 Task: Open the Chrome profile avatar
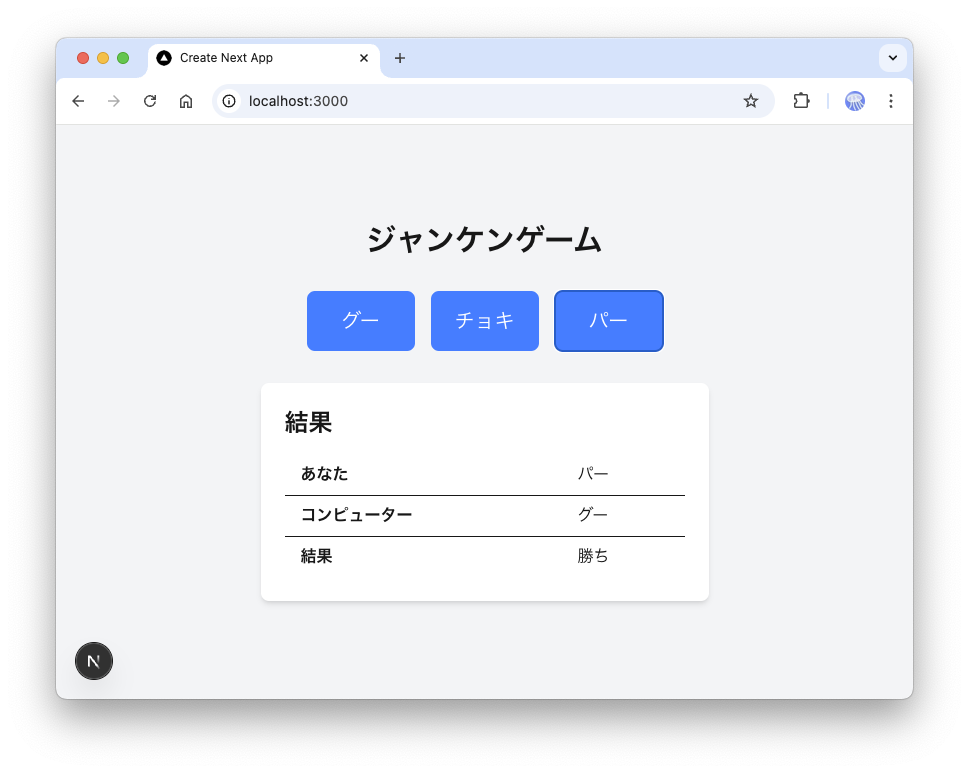pos(855,101)
